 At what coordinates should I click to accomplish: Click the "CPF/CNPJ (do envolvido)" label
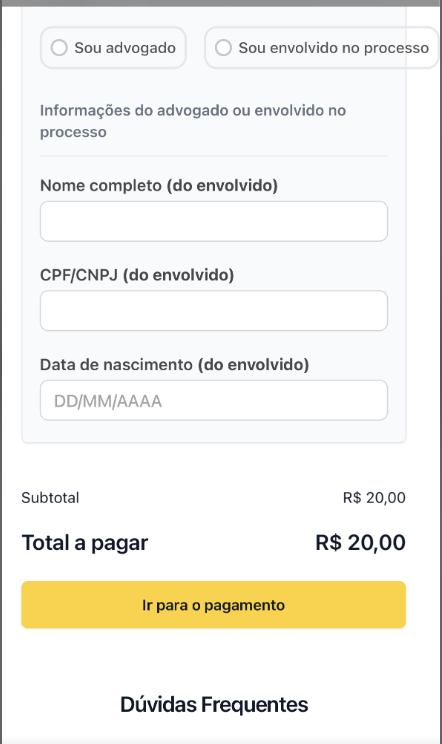(x=137, y=275)
